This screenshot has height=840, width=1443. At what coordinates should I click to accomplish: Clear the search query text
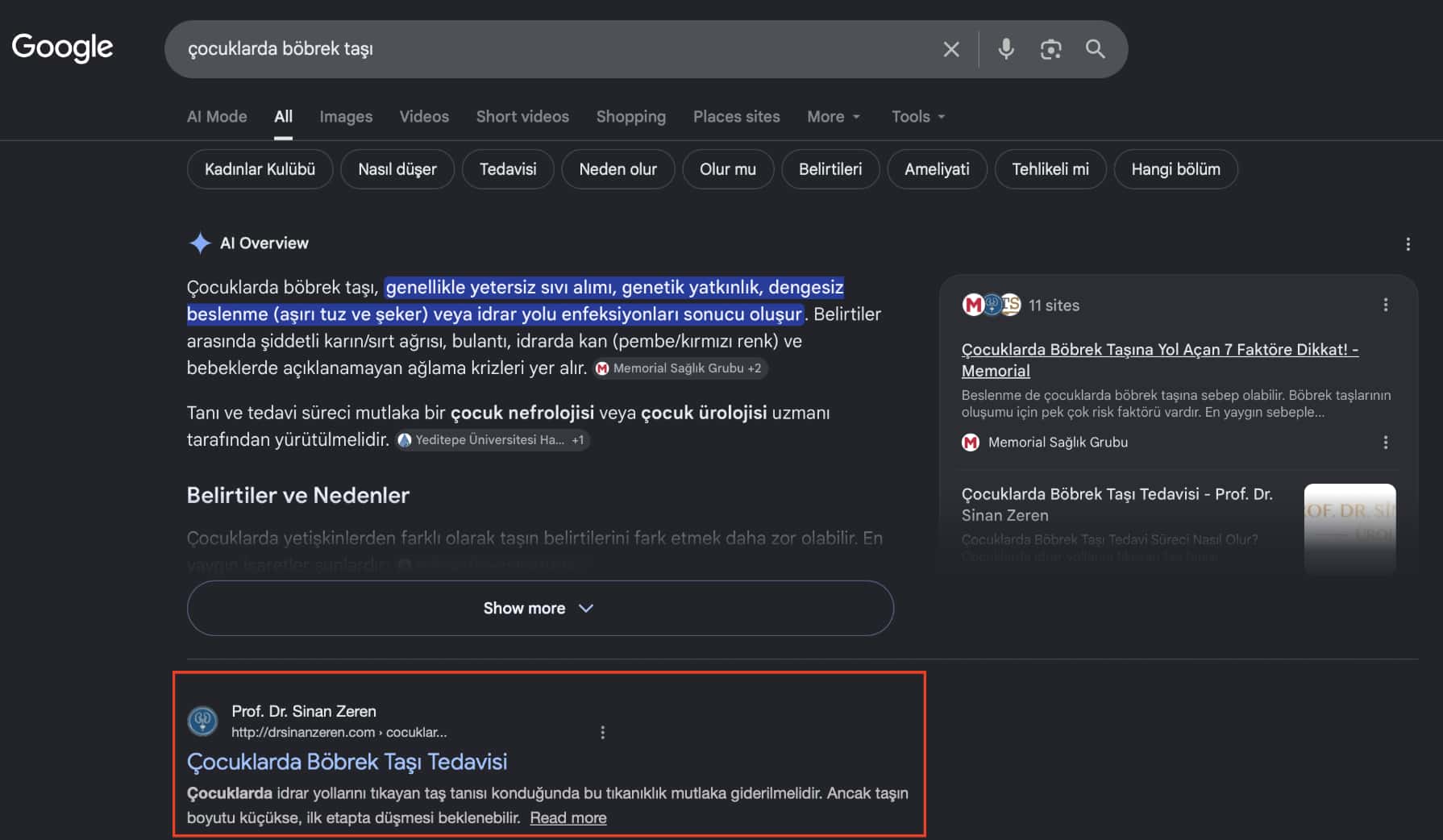click(x=951, y=49)
